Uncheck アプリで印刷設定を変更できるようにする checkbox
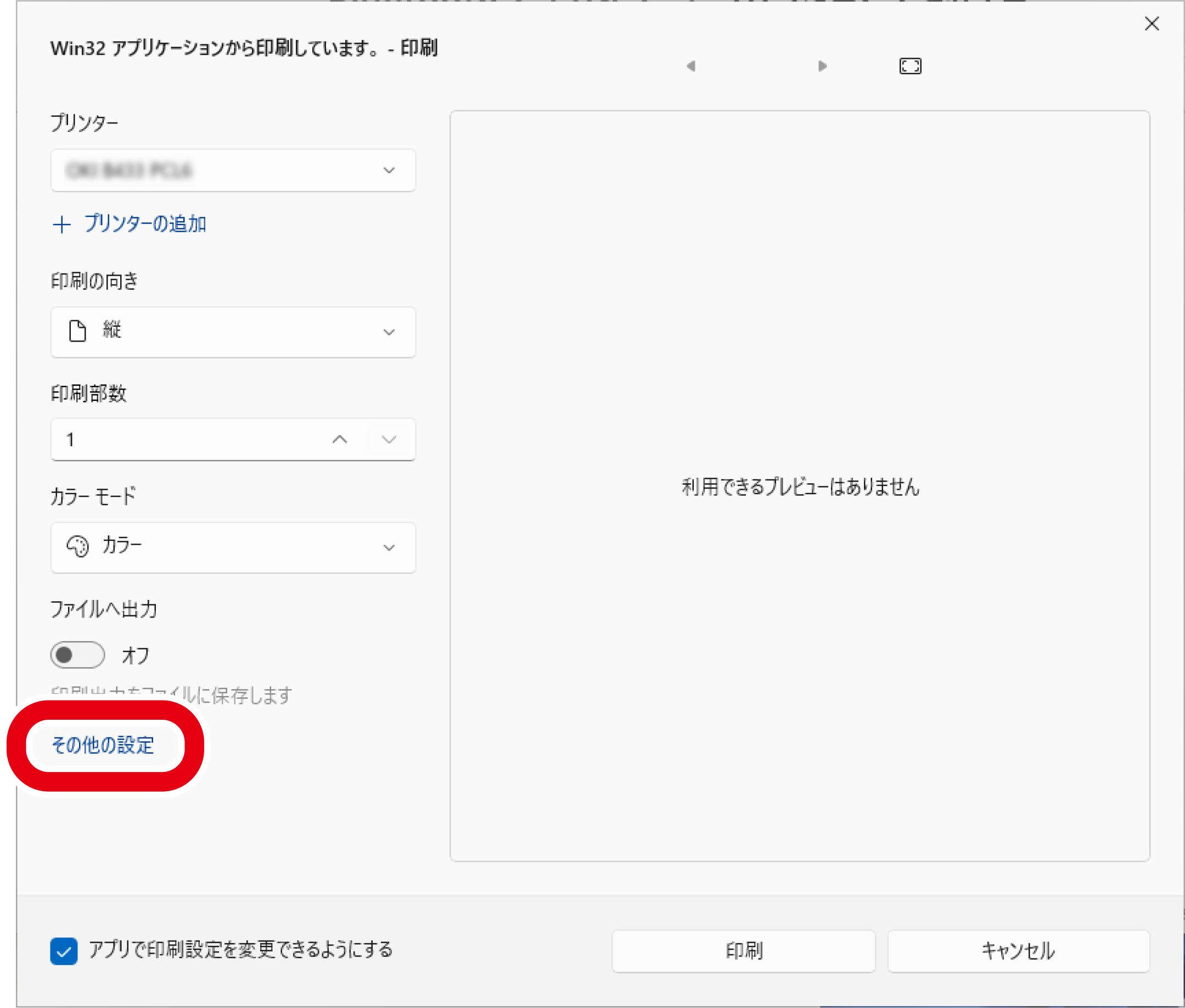This screenshot has height=1008, width=1185. pyautogui.click(x=64, y=951)
